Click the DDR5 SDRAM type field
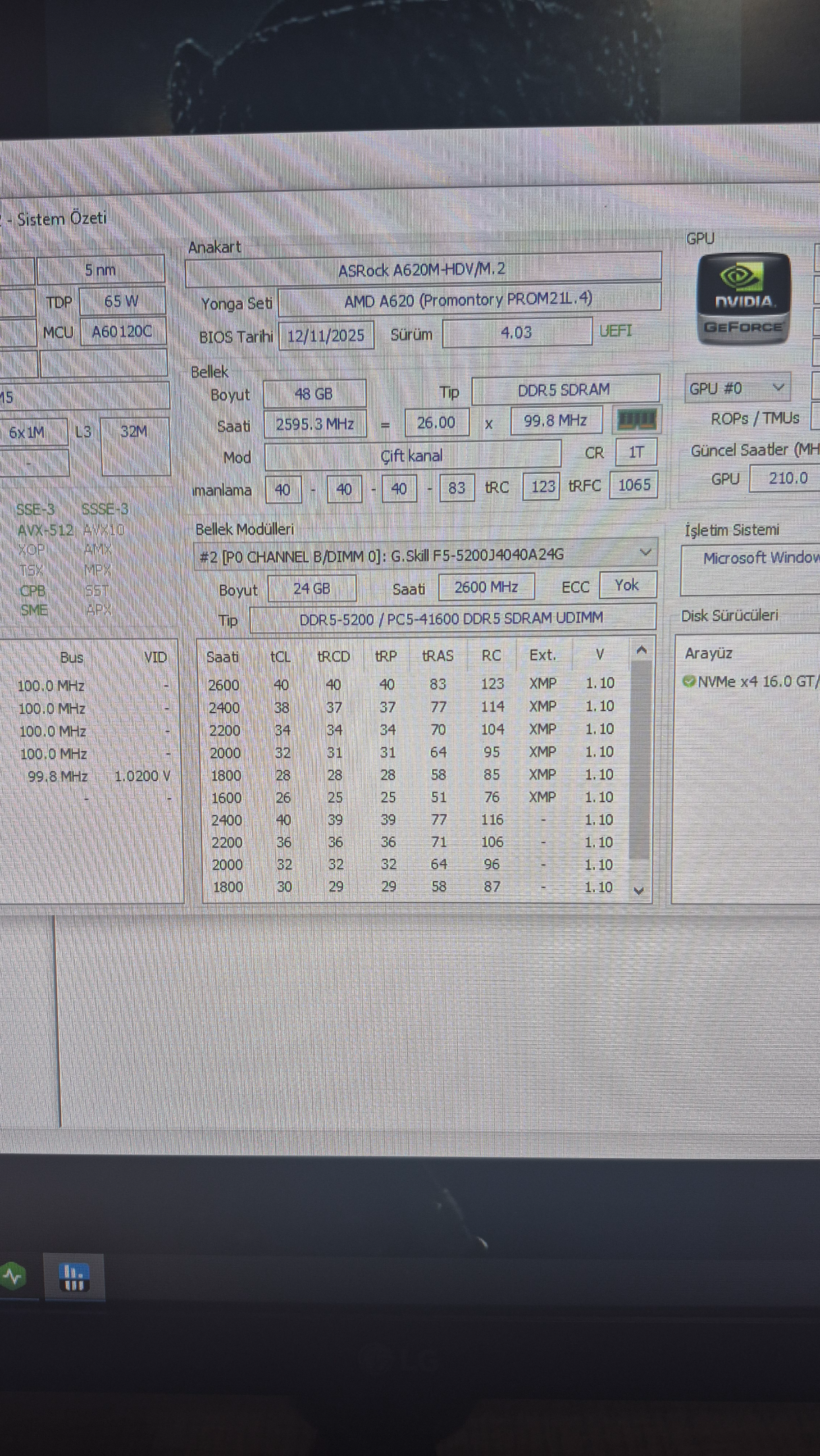Screen dimensions: 820x1456 tap(564, 390)
